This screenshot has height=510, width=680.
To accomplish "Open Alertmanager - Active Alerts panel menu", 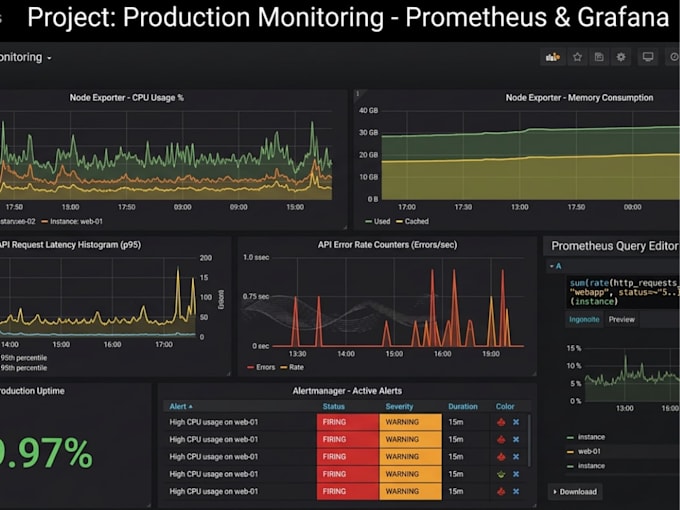I will [347, 391].
